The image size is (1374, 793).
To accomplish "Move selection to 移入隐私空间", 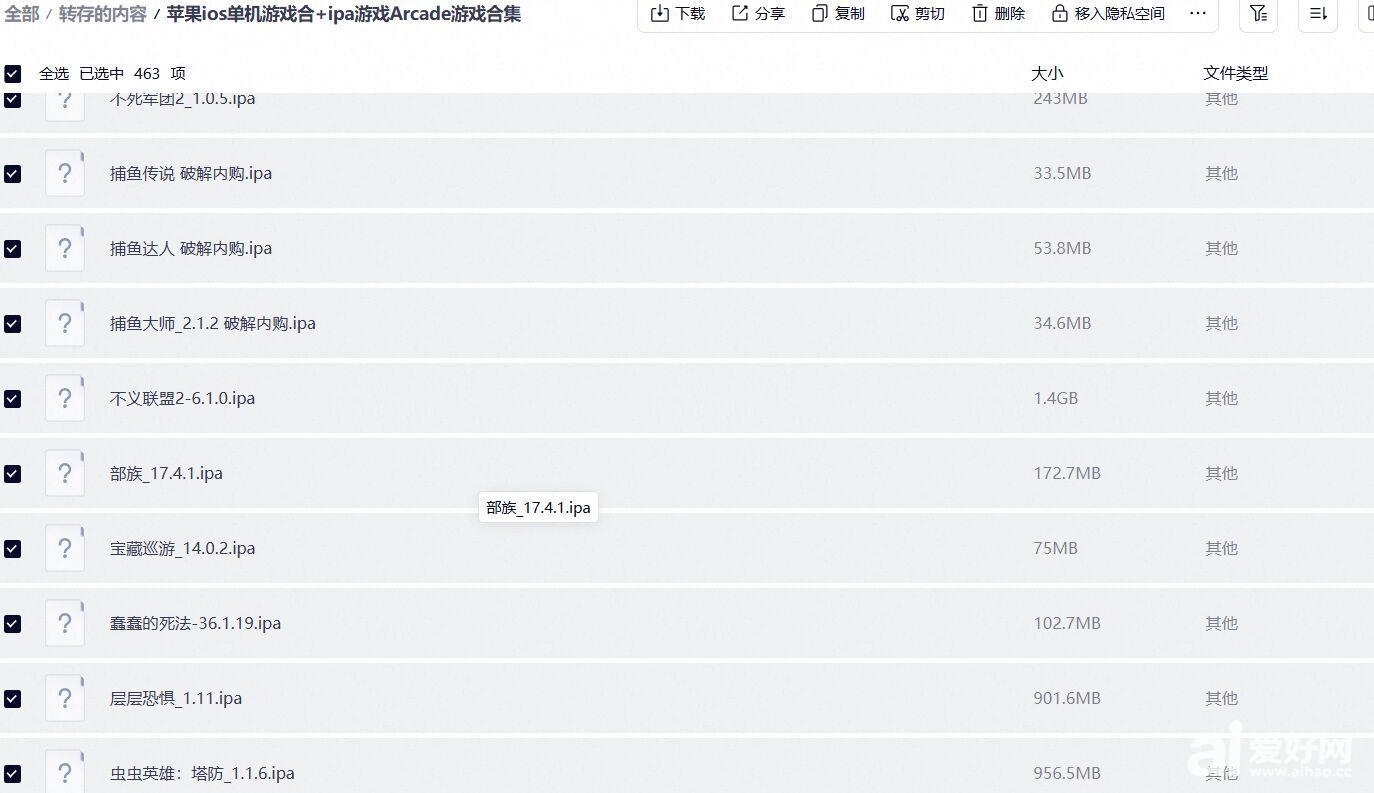I will coord(1108,14).
